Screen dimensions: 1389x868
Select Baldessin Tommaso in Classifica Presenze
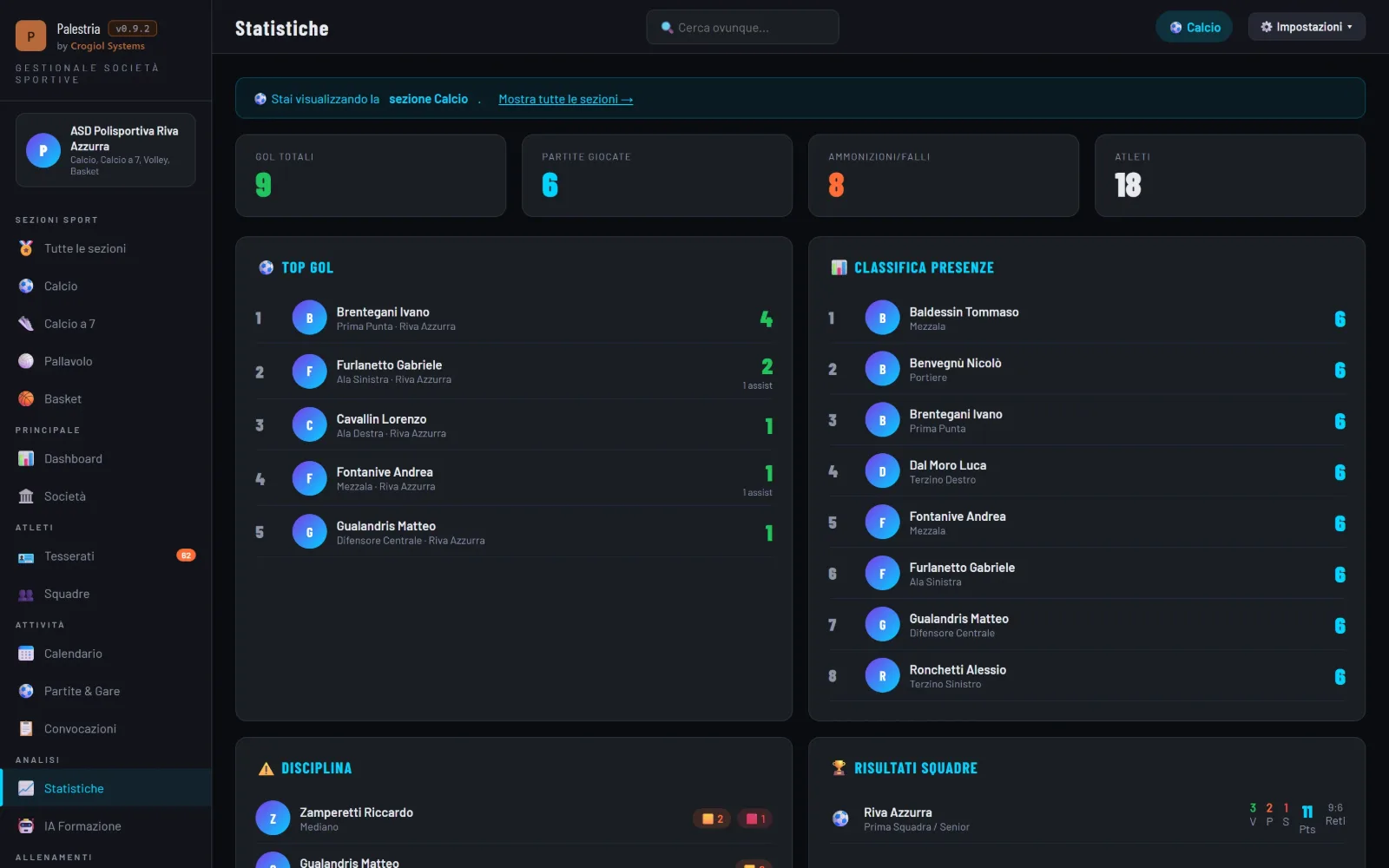1087,319
